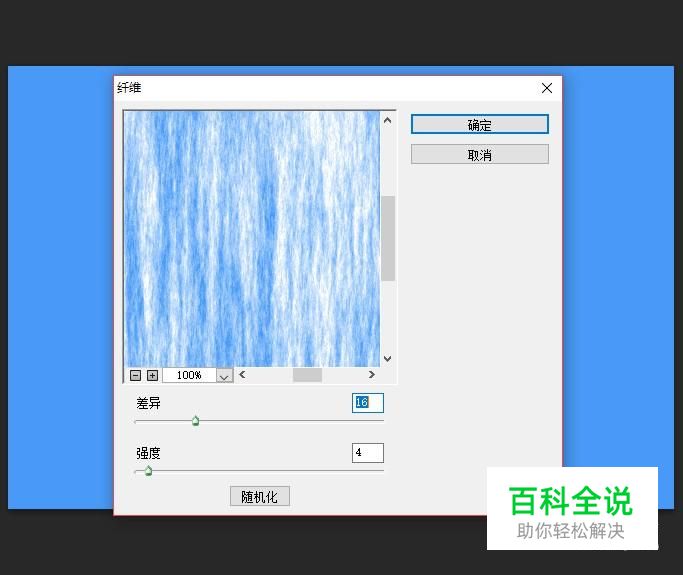Screen dimensions: 683x575
Task: Click the 差异 label text
Action: [149, 403]
